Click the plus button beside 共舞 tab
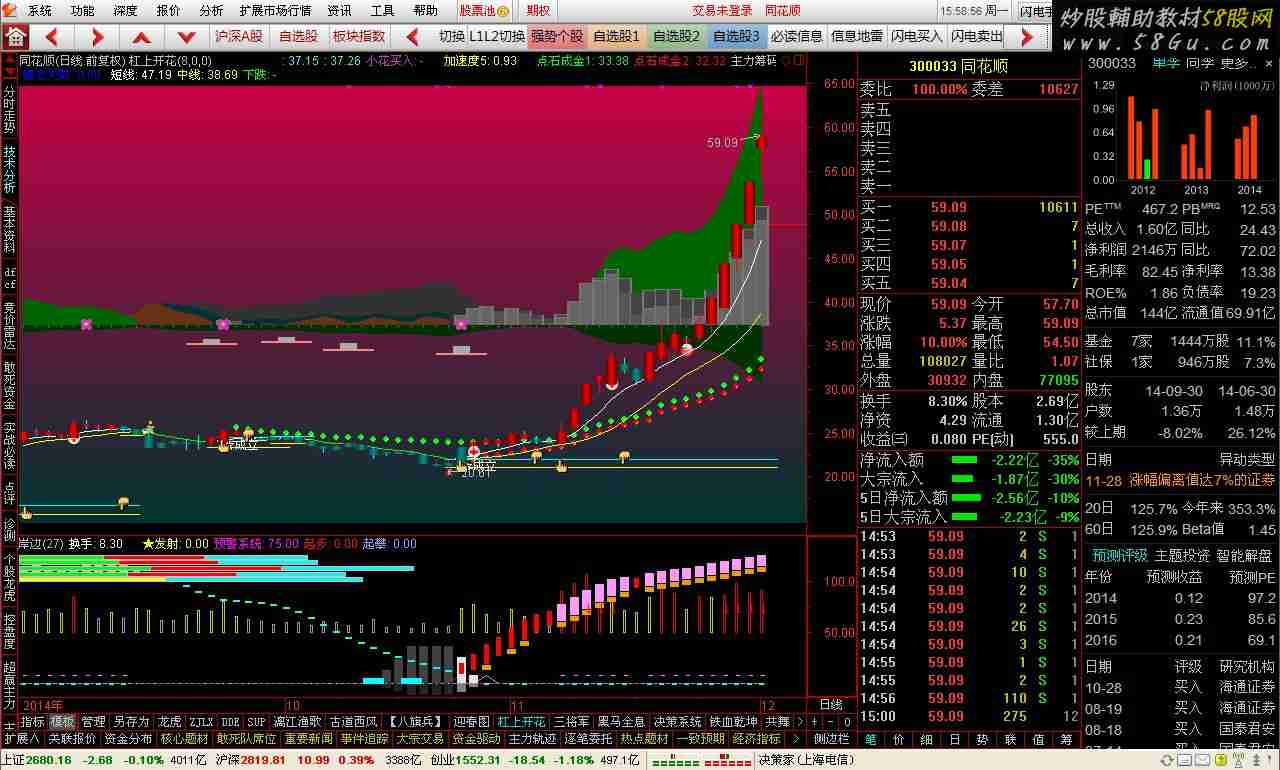Screen dimensions: 1280x770 pos(815,721)
